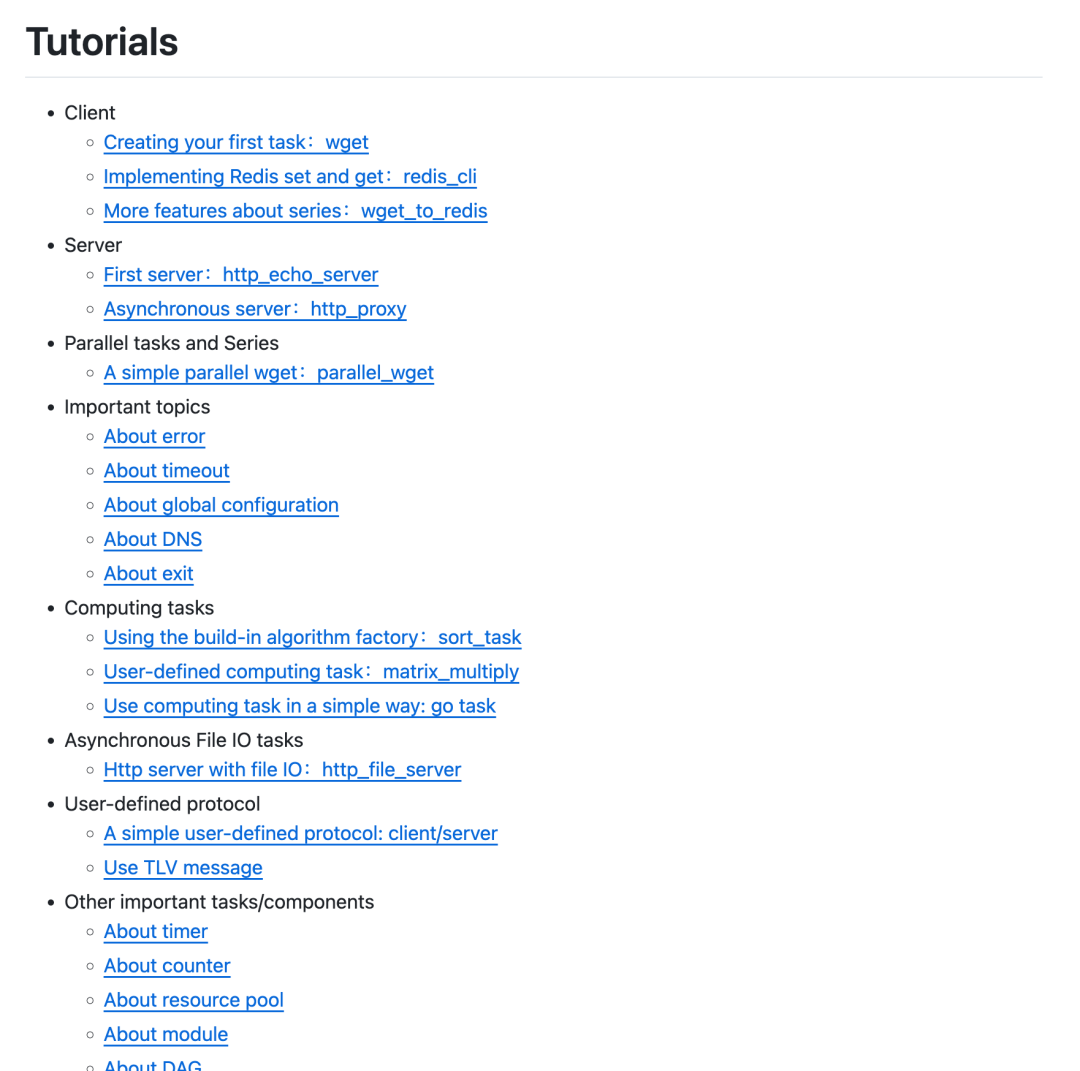Open the About counter link
This screenshot has height=1071, width=1080.
point(167,966)
